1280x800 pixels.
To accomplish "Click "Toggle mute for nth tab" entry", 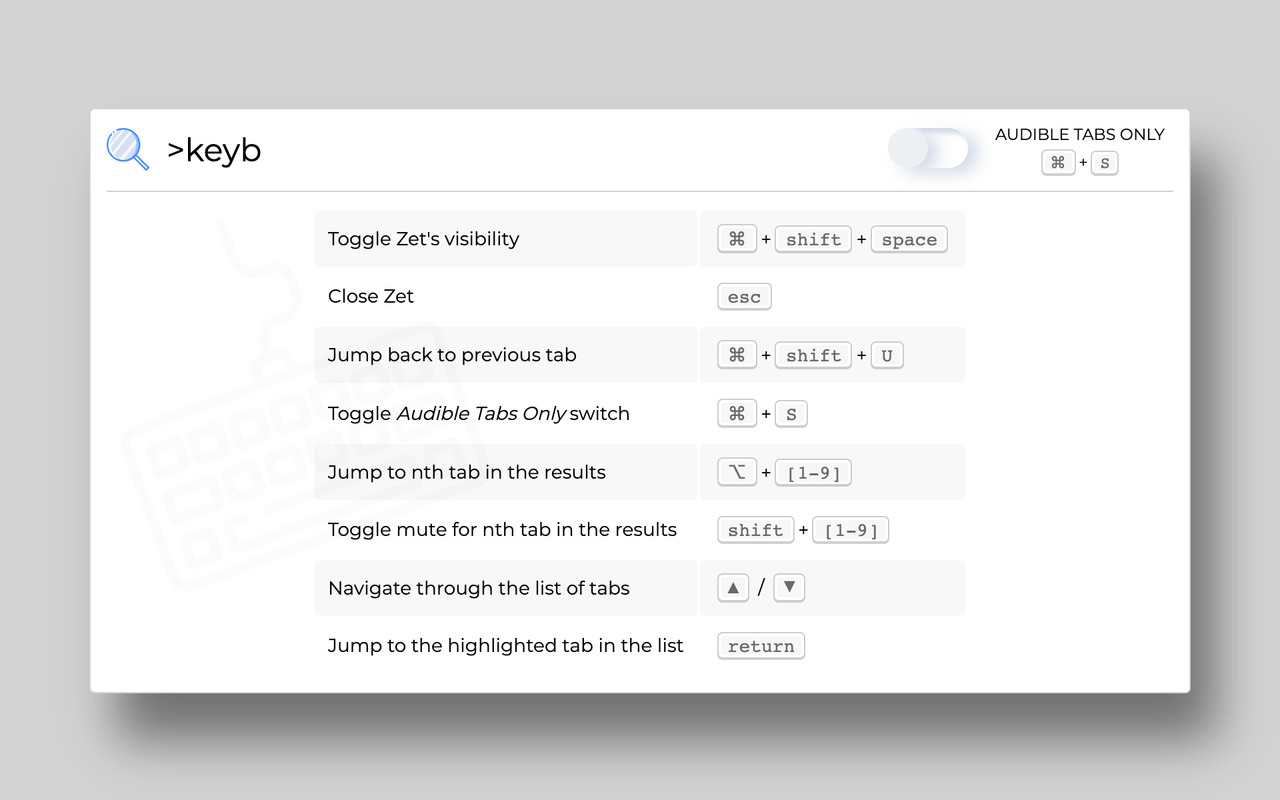I will point(502,530).
